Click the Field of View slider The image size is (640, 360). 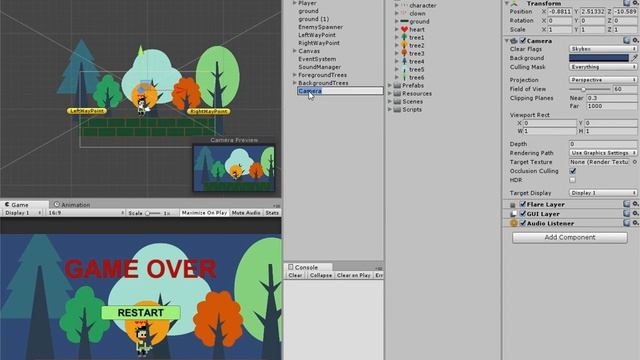click(589, 89)
